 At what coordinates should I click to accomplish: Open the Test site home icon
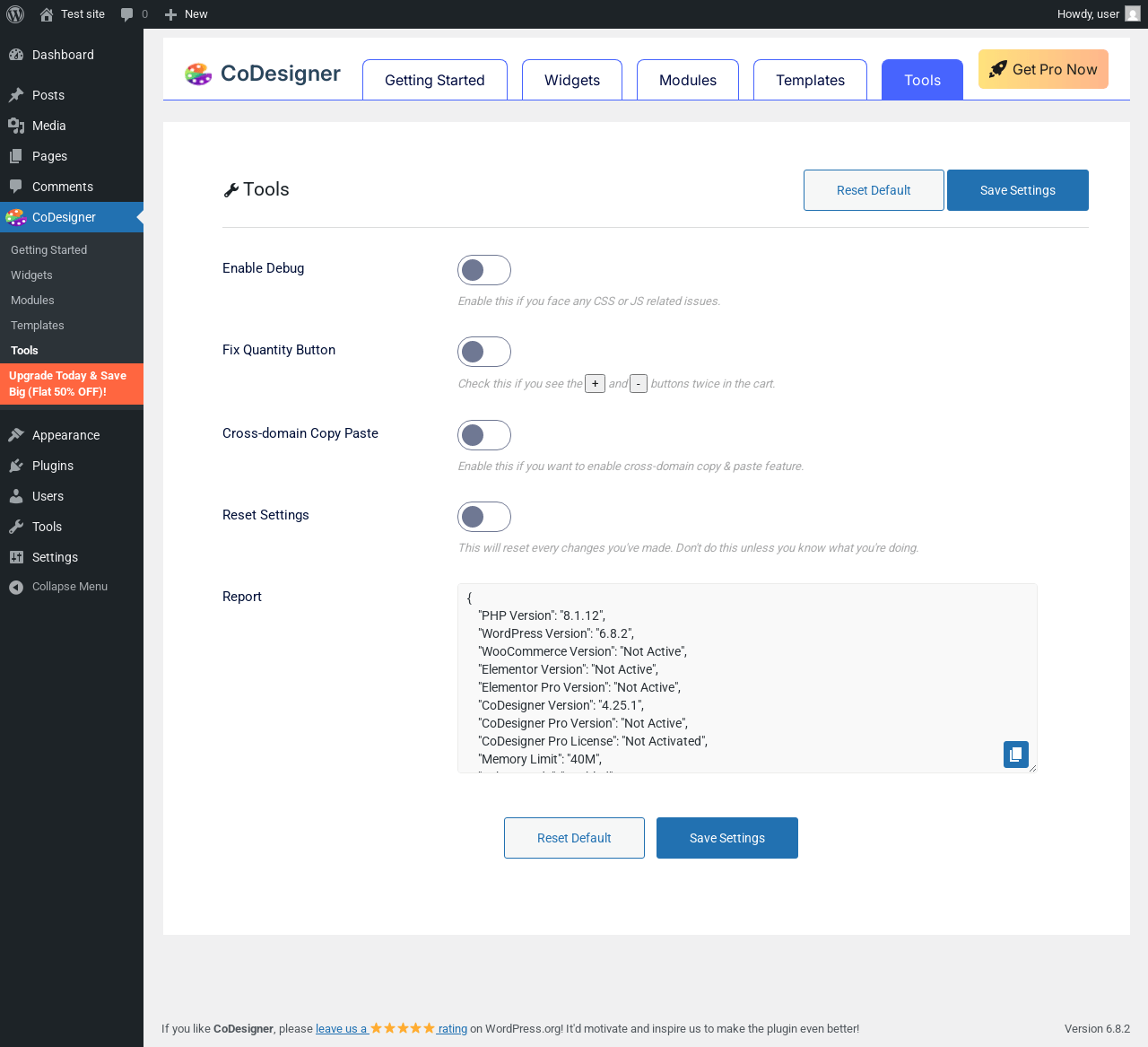[47, 14]
